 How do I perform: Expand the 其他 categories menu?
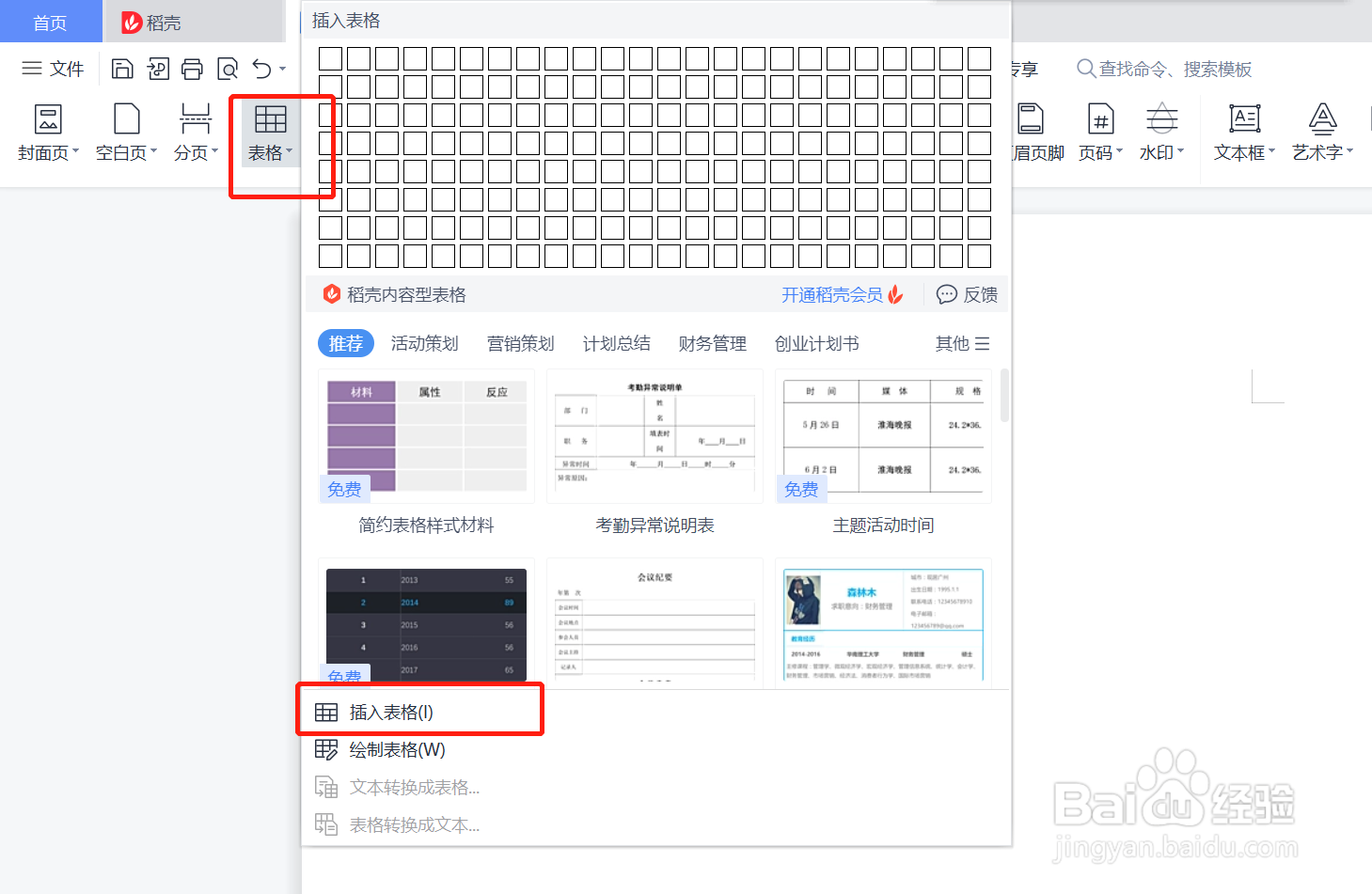tap(962, 343)
